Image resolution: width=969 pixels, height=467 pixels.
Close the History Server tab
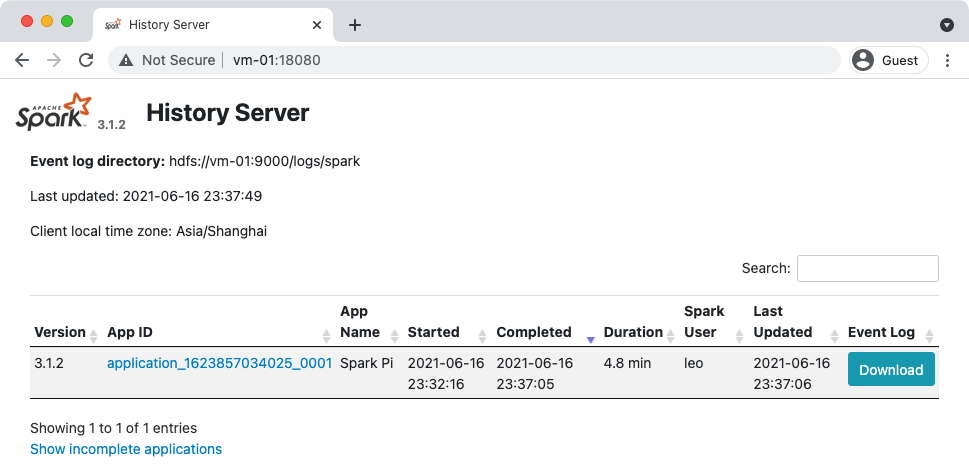click(316, 25)
